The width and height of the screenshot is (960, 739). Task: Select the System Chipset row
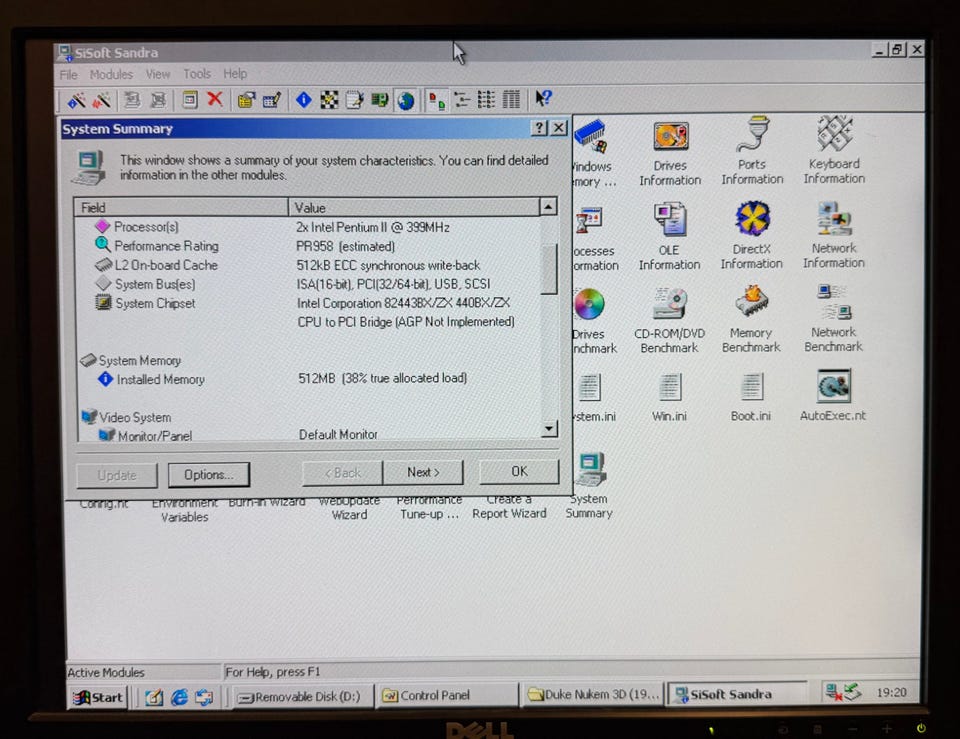pyautogui.click(x=308, y=303)
